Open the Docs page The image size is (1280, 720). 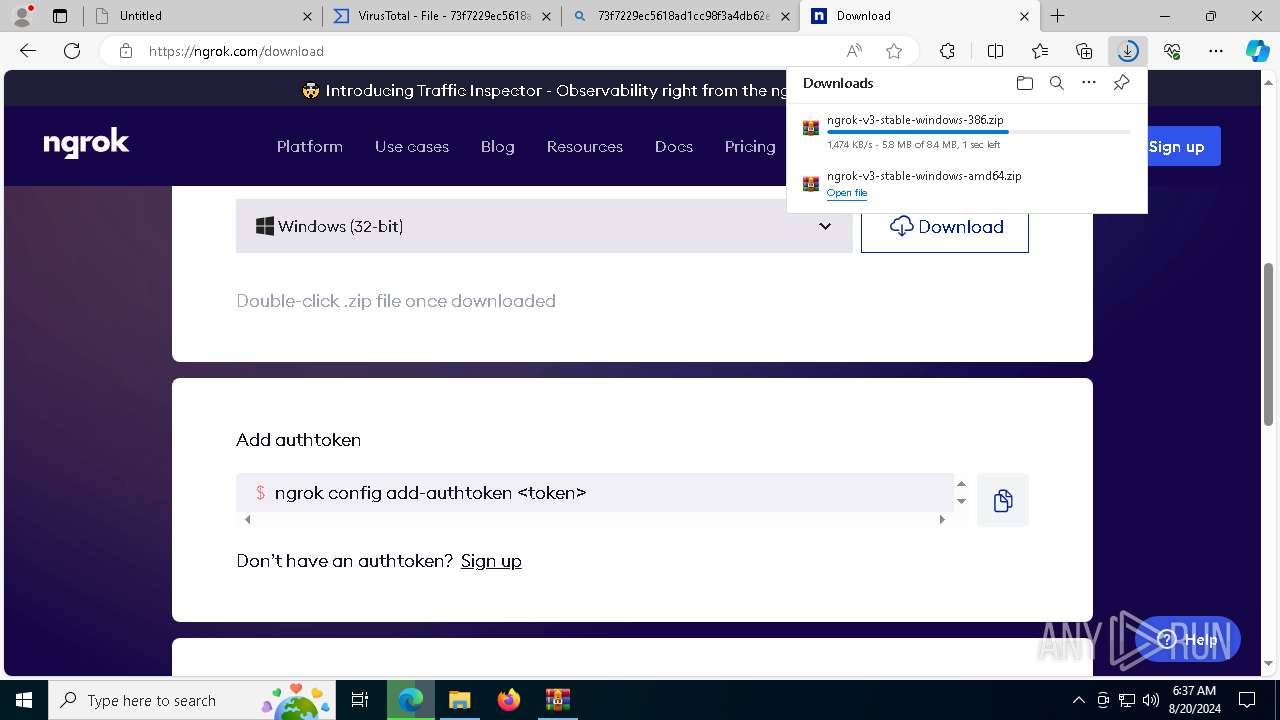(674, 146)
